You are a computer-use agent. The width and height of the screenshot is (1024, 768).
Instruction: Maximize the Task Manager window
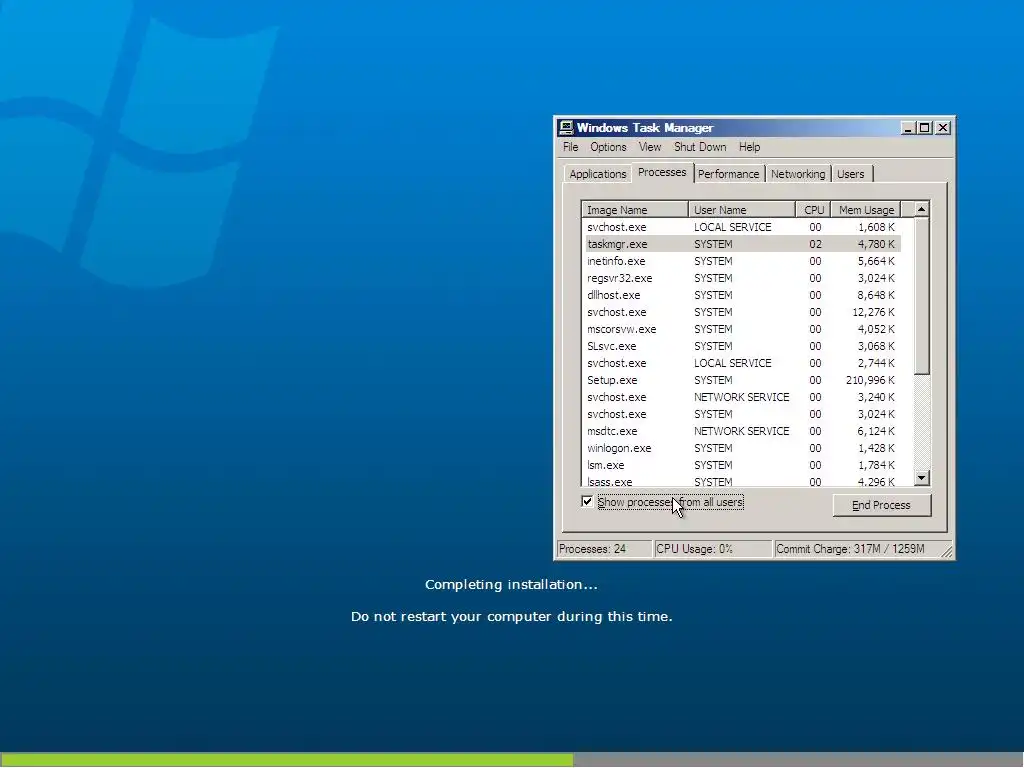(x=925, y=128)
